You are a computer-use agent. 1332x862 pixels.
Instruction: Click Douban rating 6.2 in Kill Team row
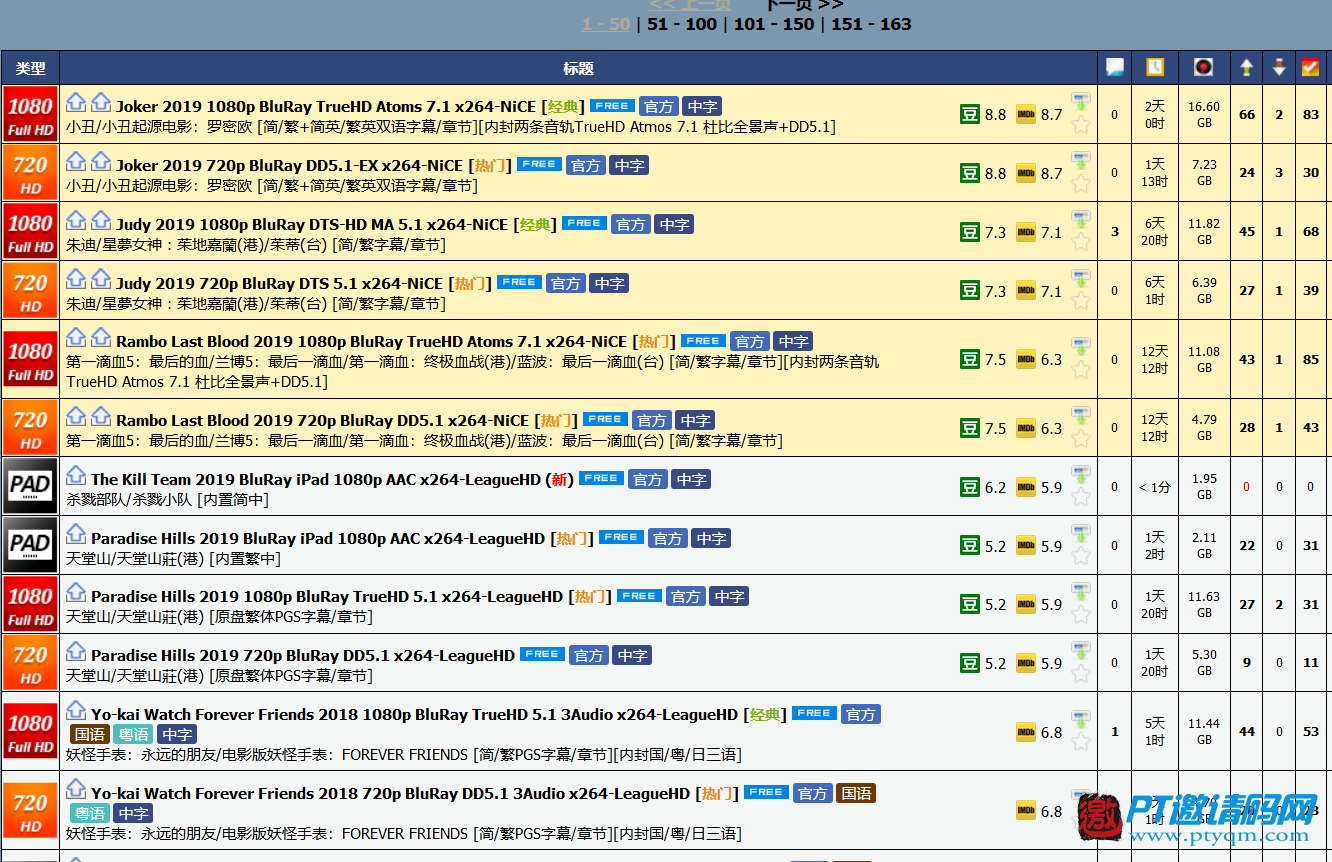point(995,487)
